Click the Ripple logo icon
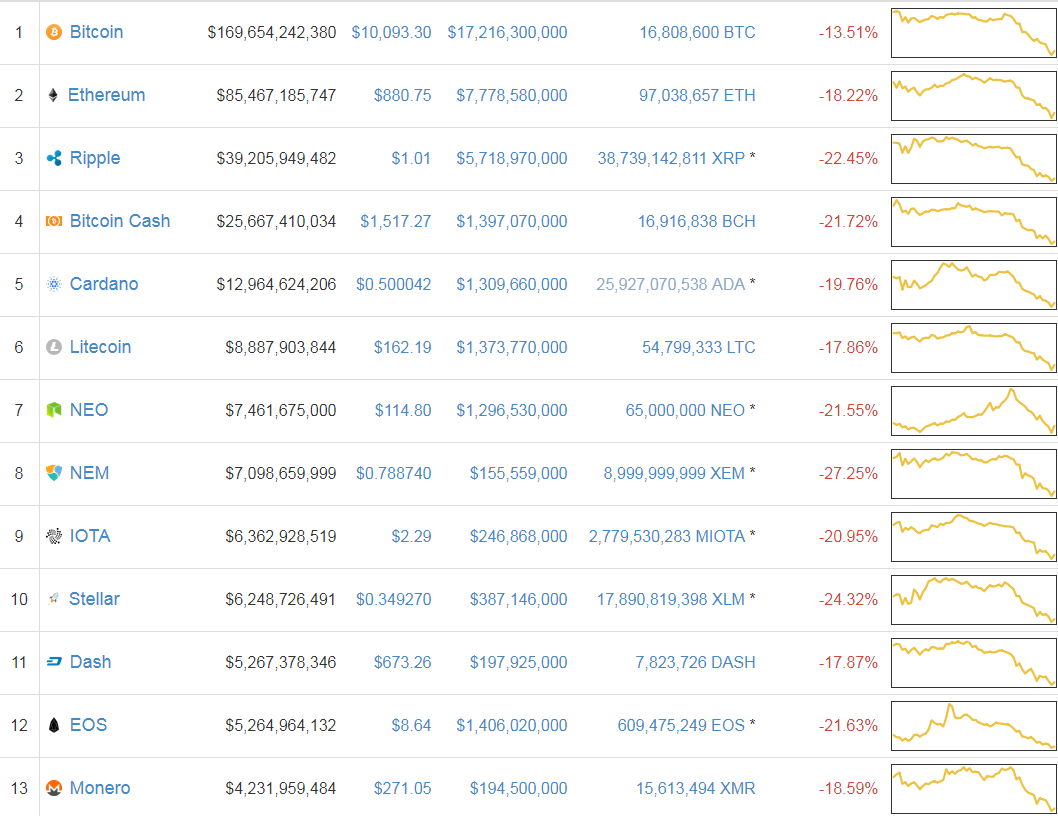The width and height of the screenshot is (1058, 816). [54, 158]
